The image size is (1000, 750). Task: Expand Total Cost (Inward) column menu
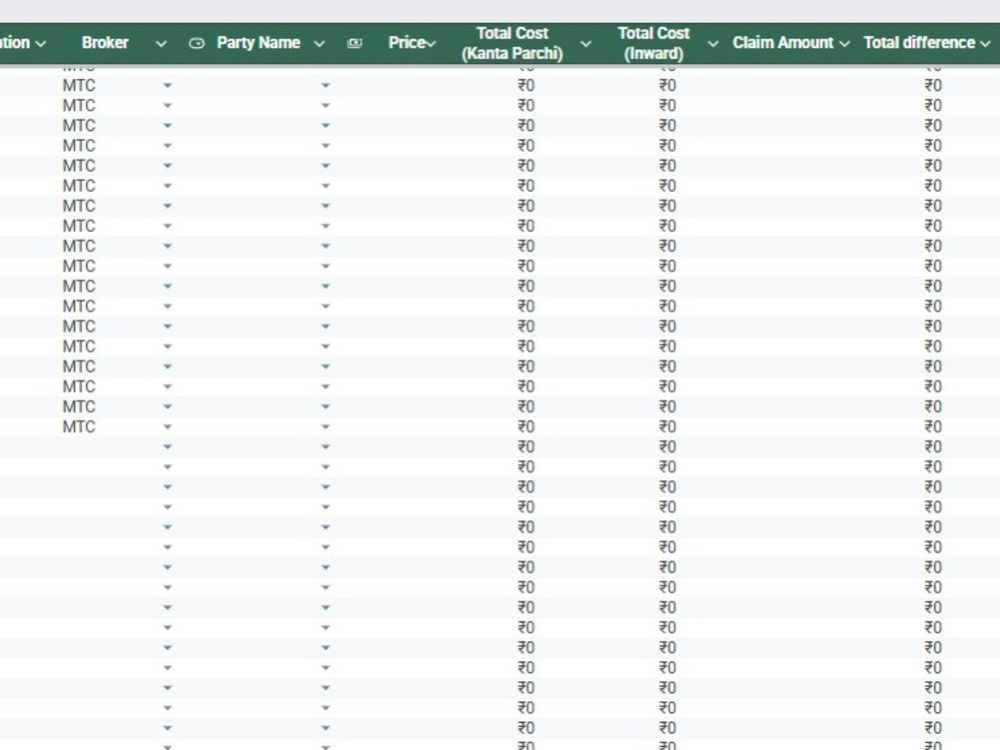[713, 44]
